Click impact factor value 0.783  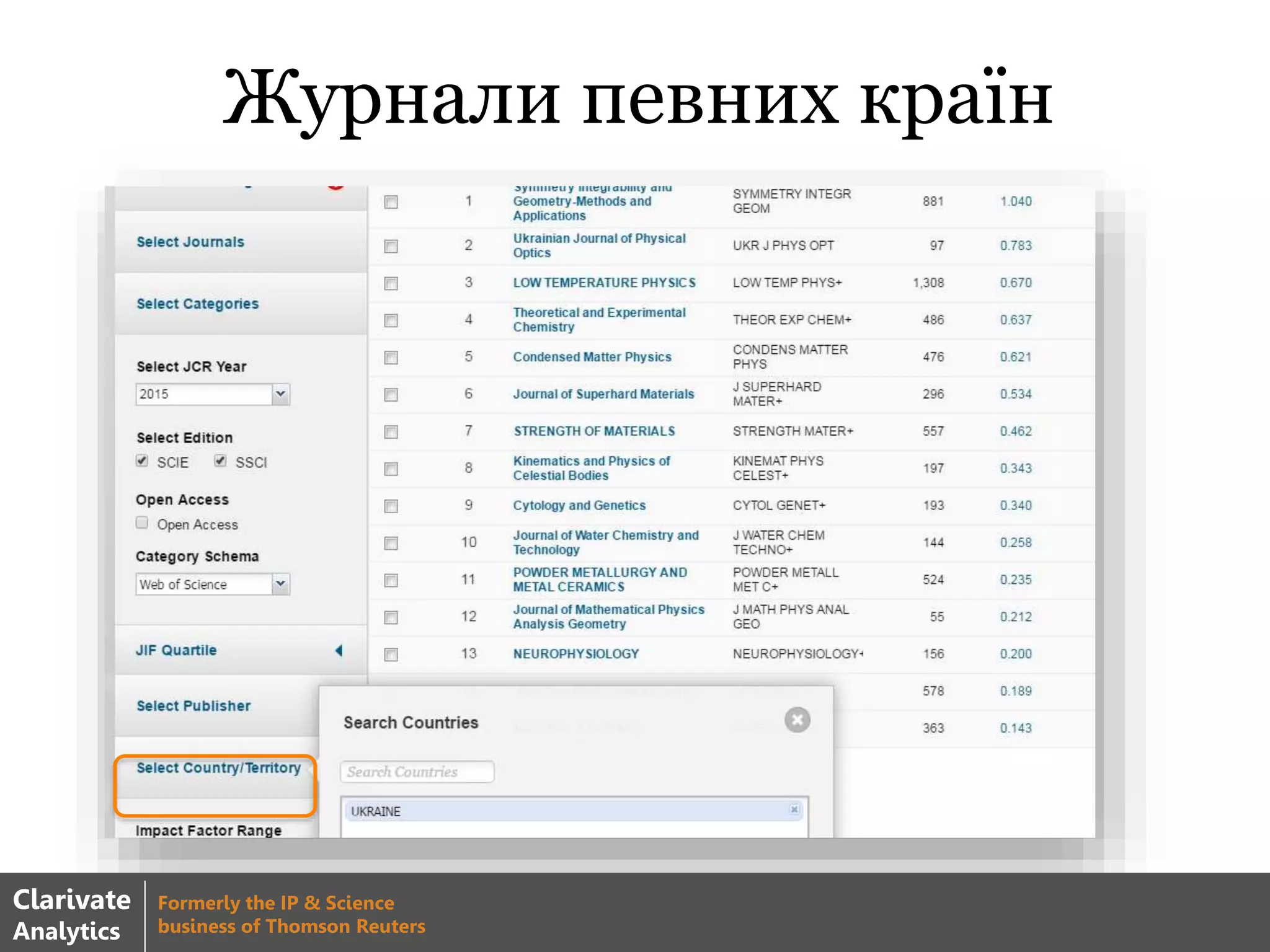(x=1016, y=245)
